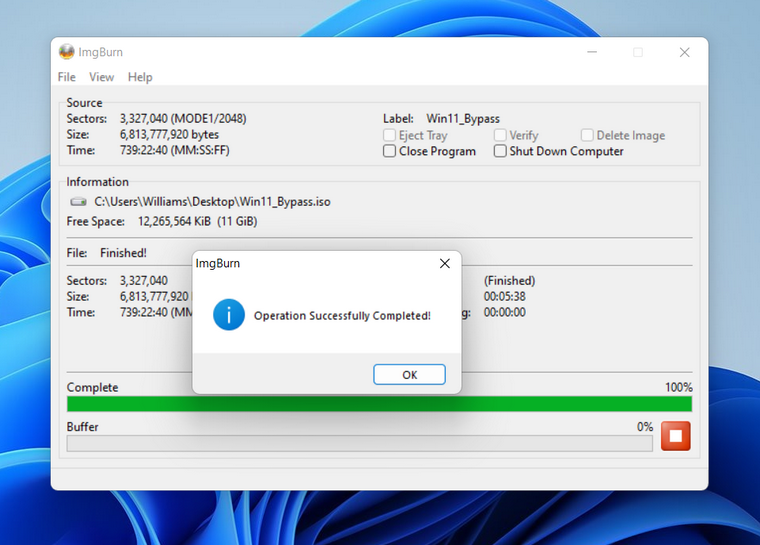
Task: Click the green Complete progress bar
Action: click(x=379, y=404)
